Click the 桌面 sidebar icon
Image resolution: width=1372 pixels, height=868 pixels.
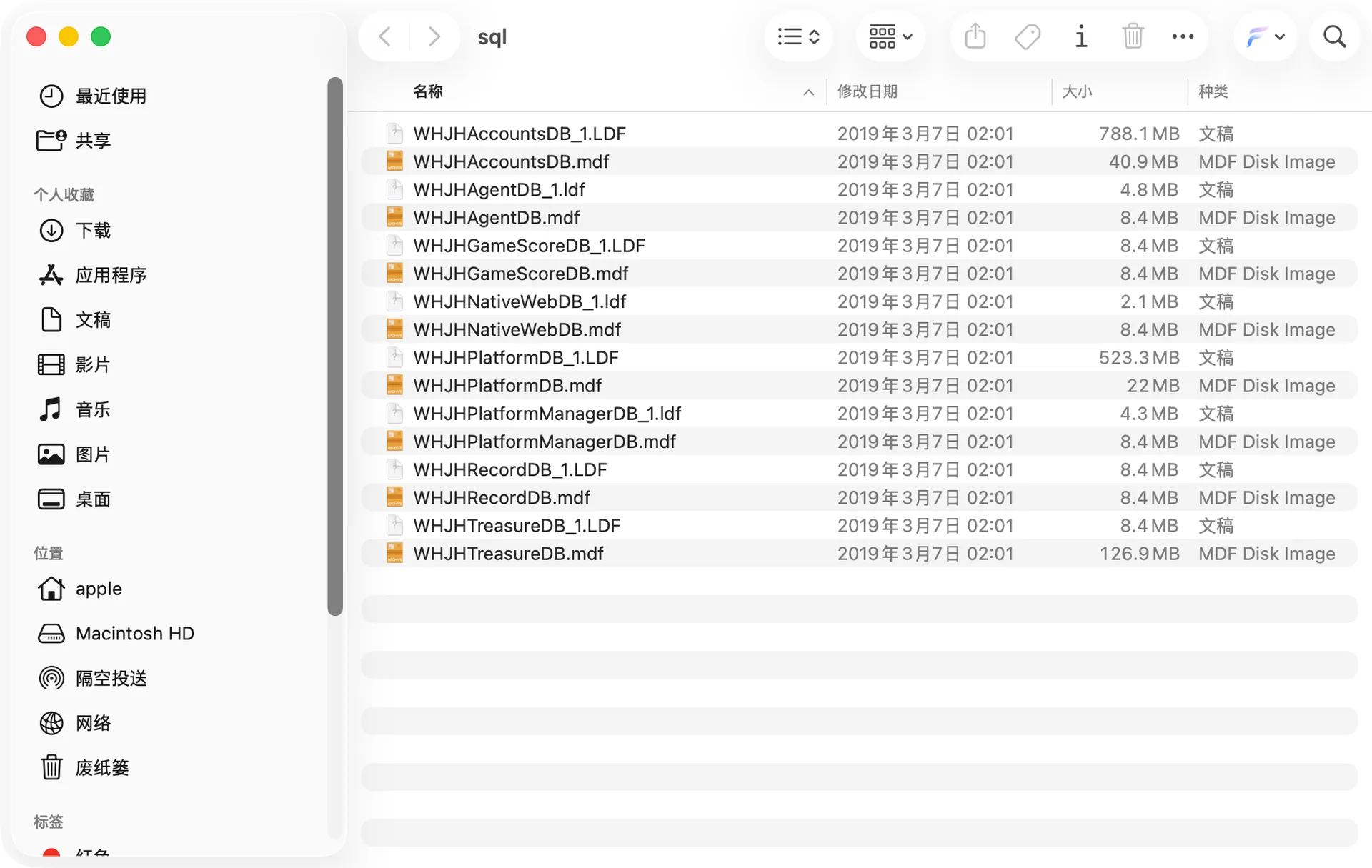51,499
